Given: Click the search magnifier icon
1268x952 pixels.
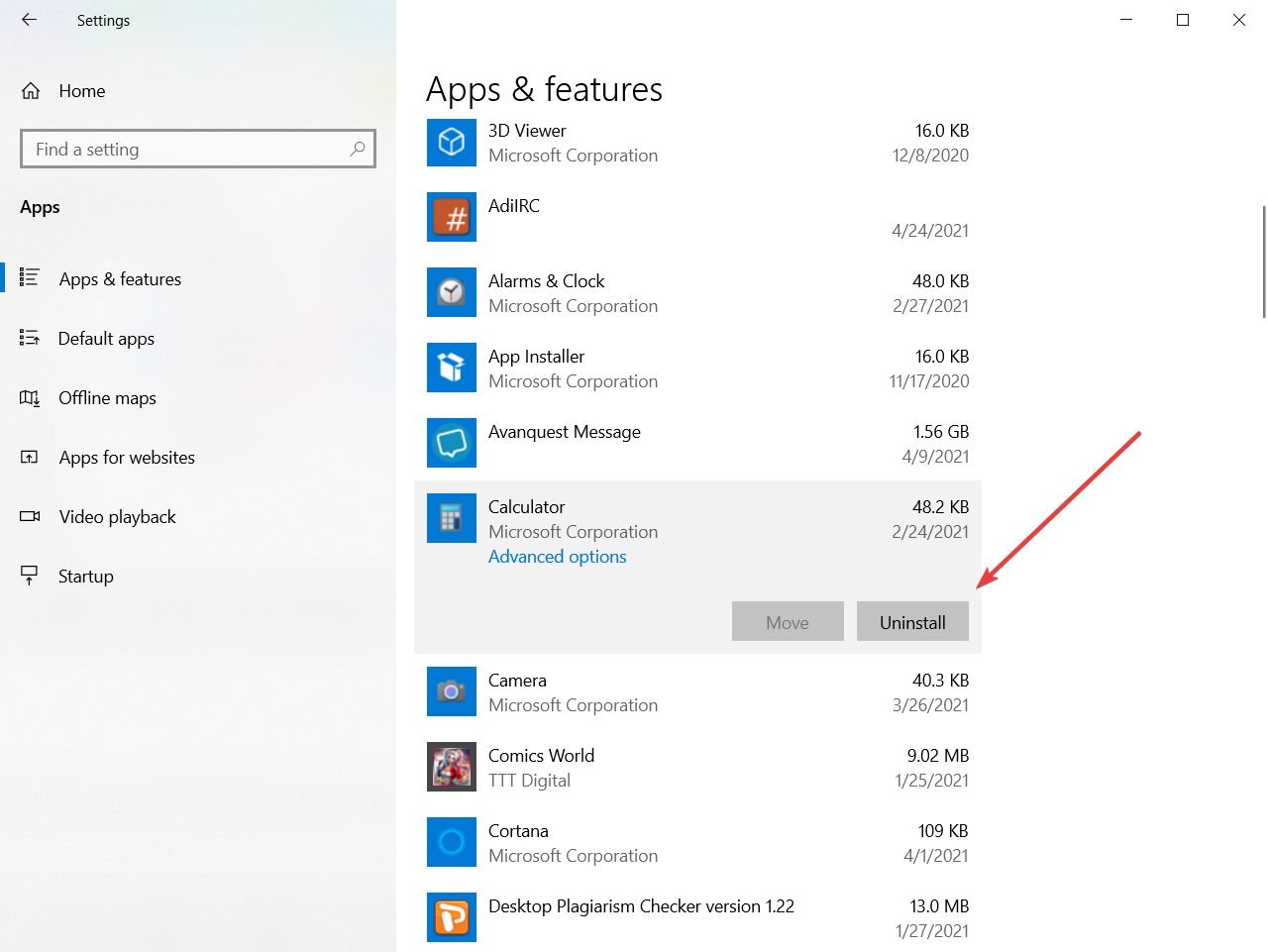Looking at the screenshot, I should [358, 149].
